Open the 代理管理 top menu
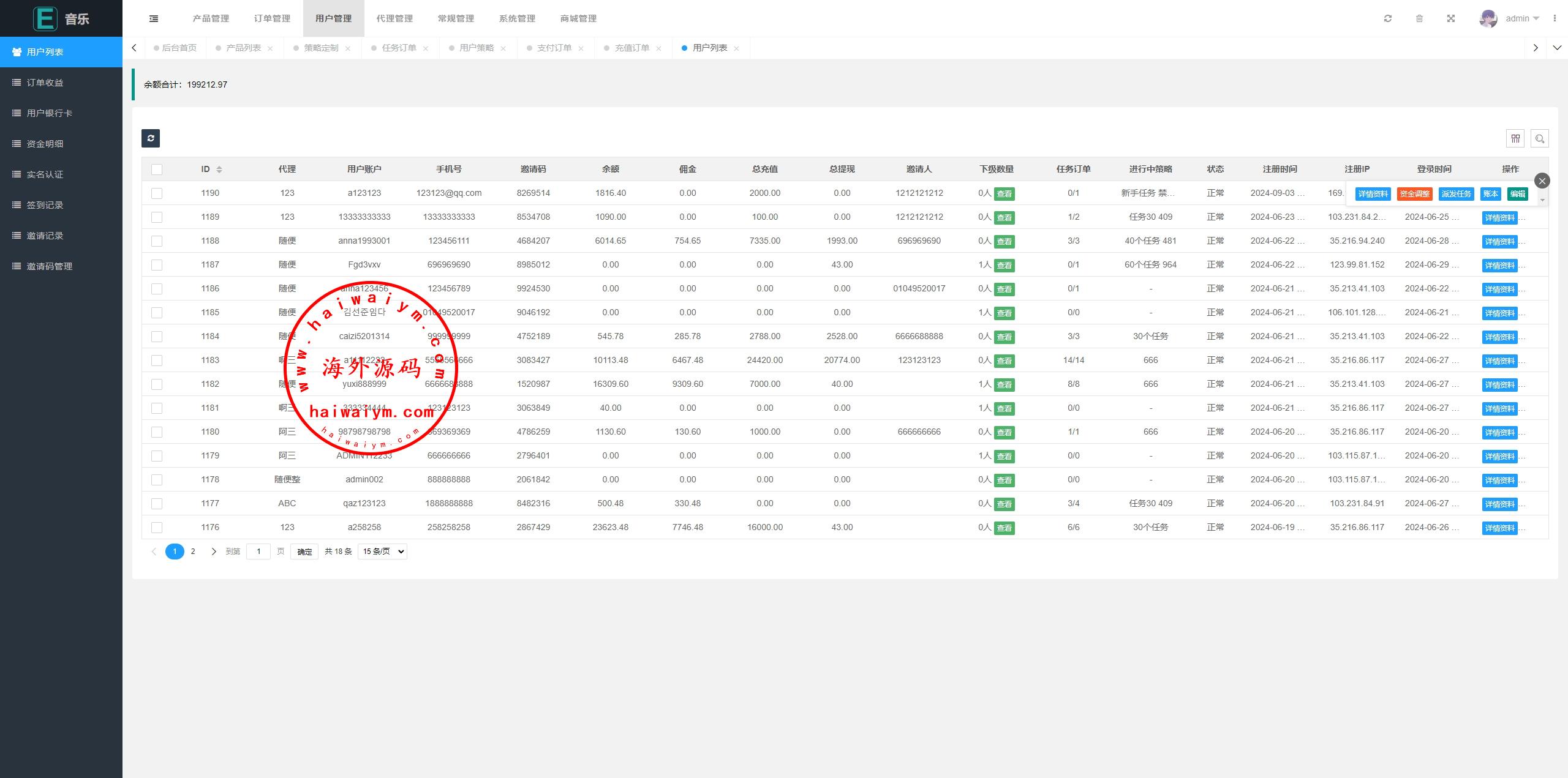This screenshot has height=778, width=1568. click(394, 18)
